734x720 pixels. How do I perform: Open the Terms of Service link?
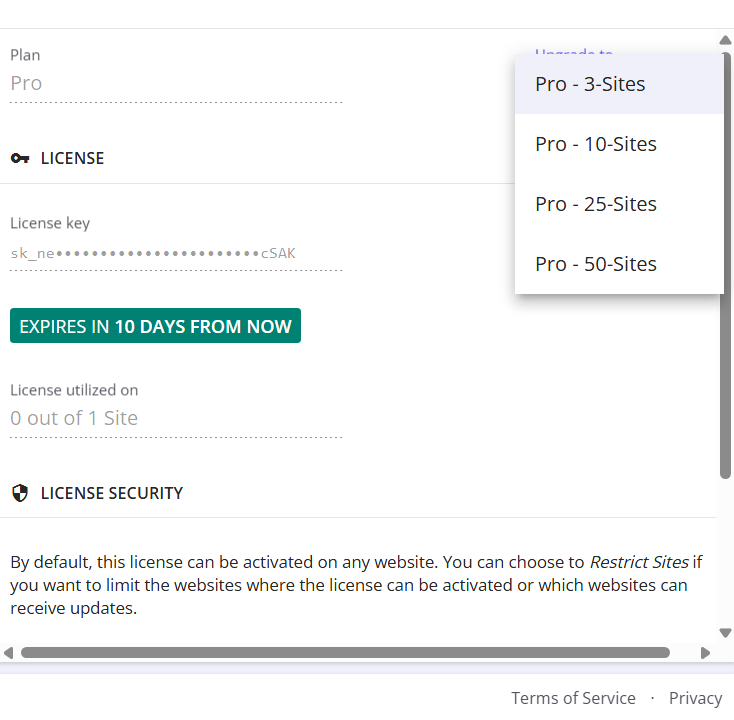573,698
